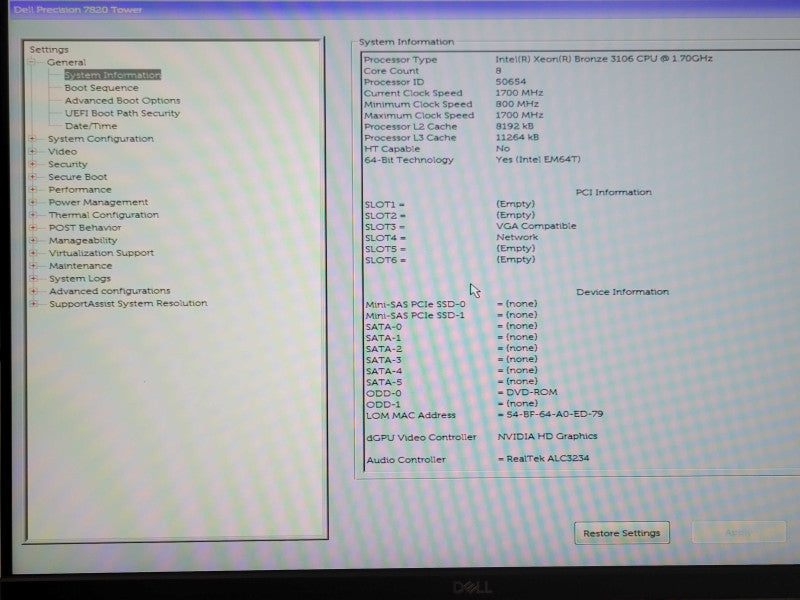Open Boot Sequence settings
The width and height of the screenshot is (800, 600).
(102, 88)
